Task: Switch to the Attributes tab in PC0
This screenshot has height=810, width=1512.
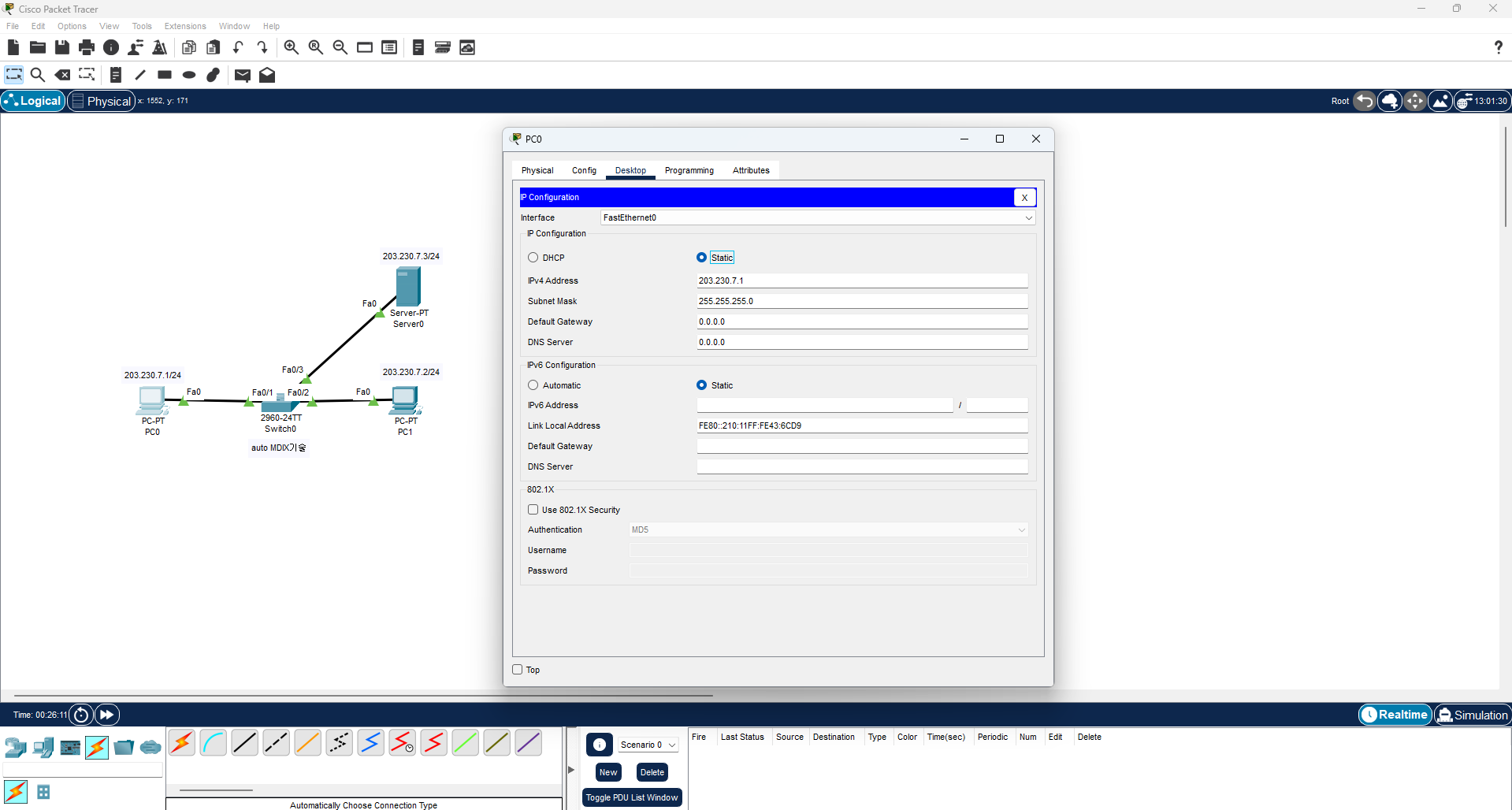Action: pyautogui.click(x=751, y=170)
